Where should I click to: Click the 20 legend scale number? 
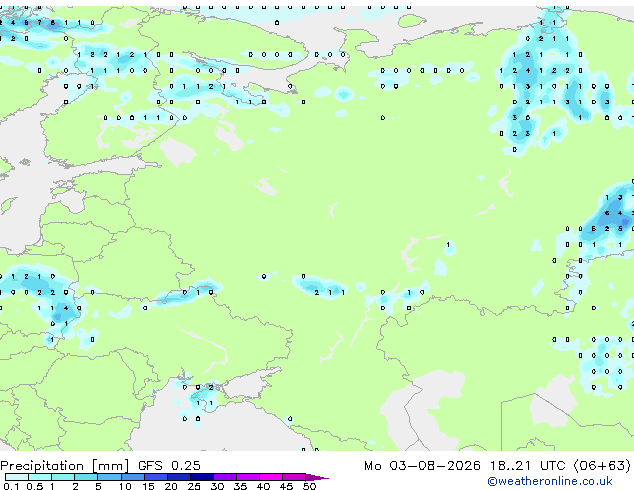171,486
